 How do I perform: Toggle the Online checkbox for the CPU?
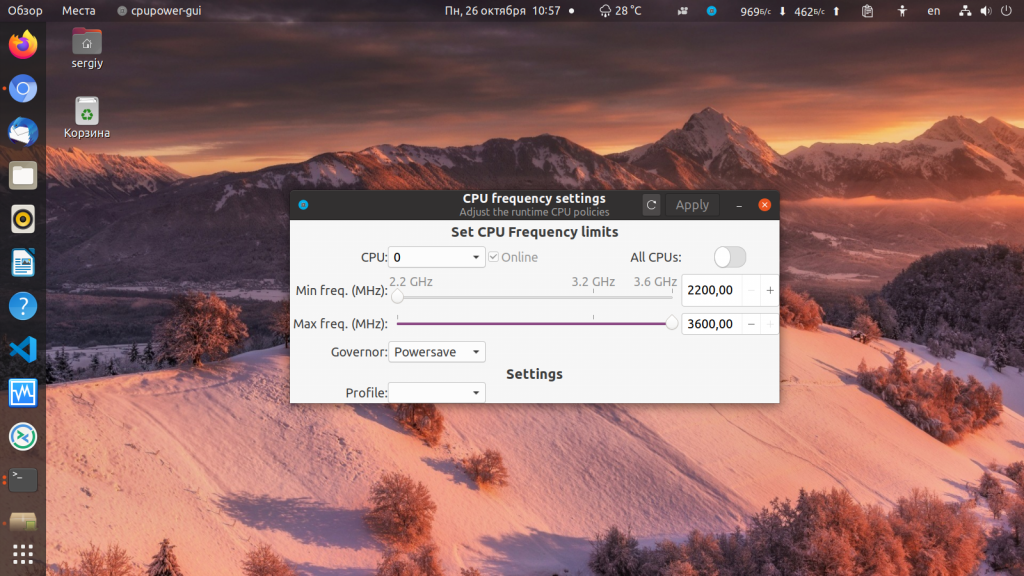[x=494, y=257]
